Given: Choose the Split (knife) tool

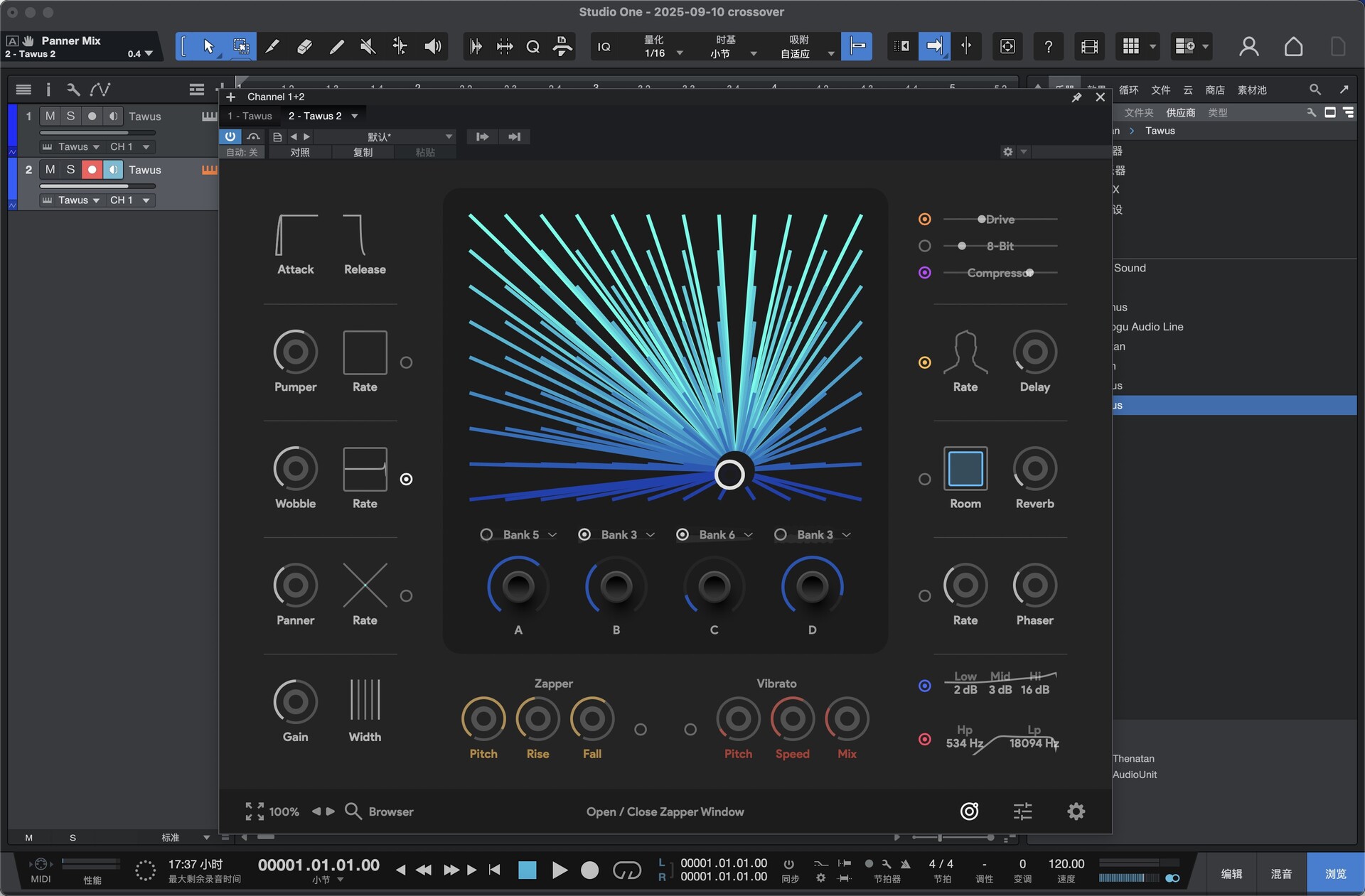Looking at the screenshot, I should [x=272, y=46].
